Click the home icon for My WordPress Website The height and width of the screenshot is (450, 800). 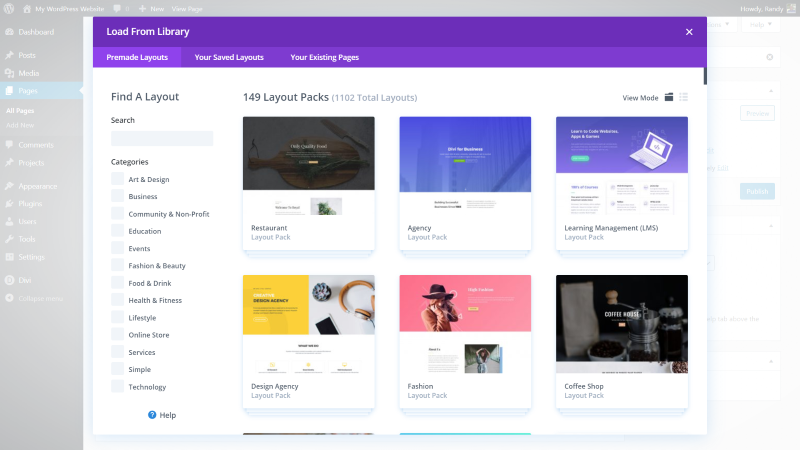coord(27,9)
